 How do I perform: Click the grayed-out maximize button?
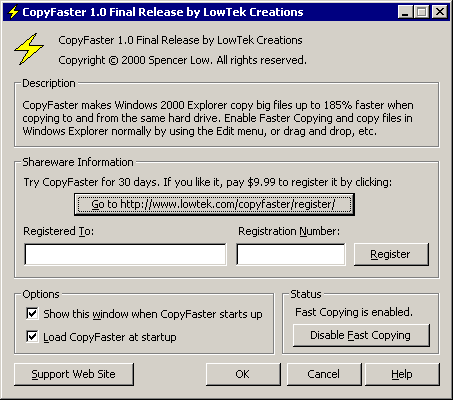pos(422,12)
